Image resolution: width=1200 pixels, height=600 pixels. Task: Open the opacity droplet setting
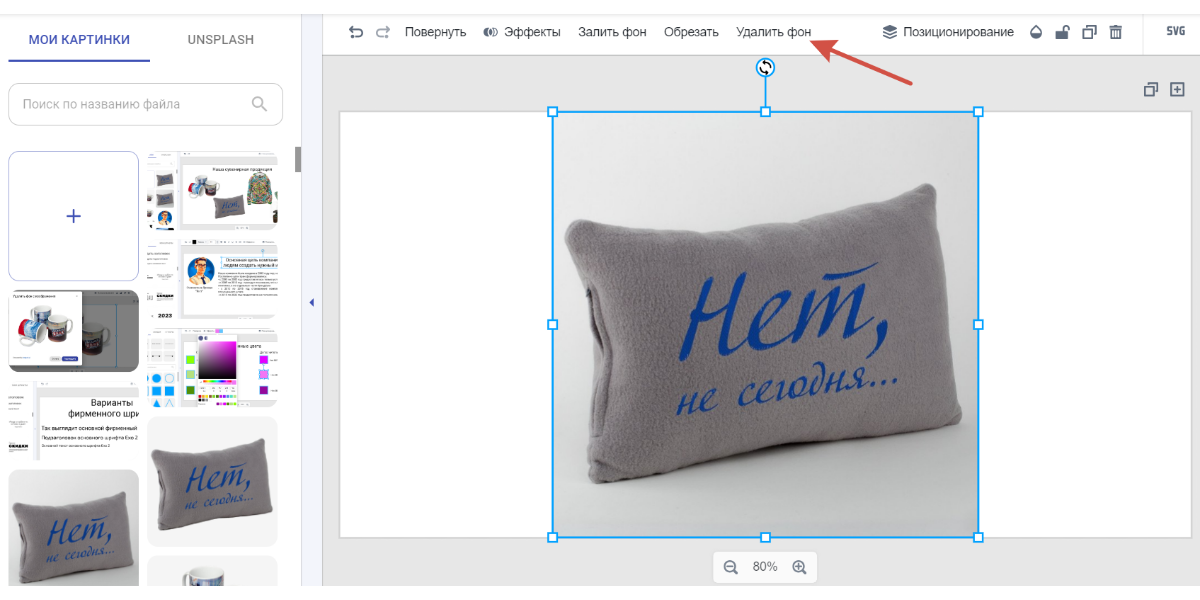point(1036,32)
